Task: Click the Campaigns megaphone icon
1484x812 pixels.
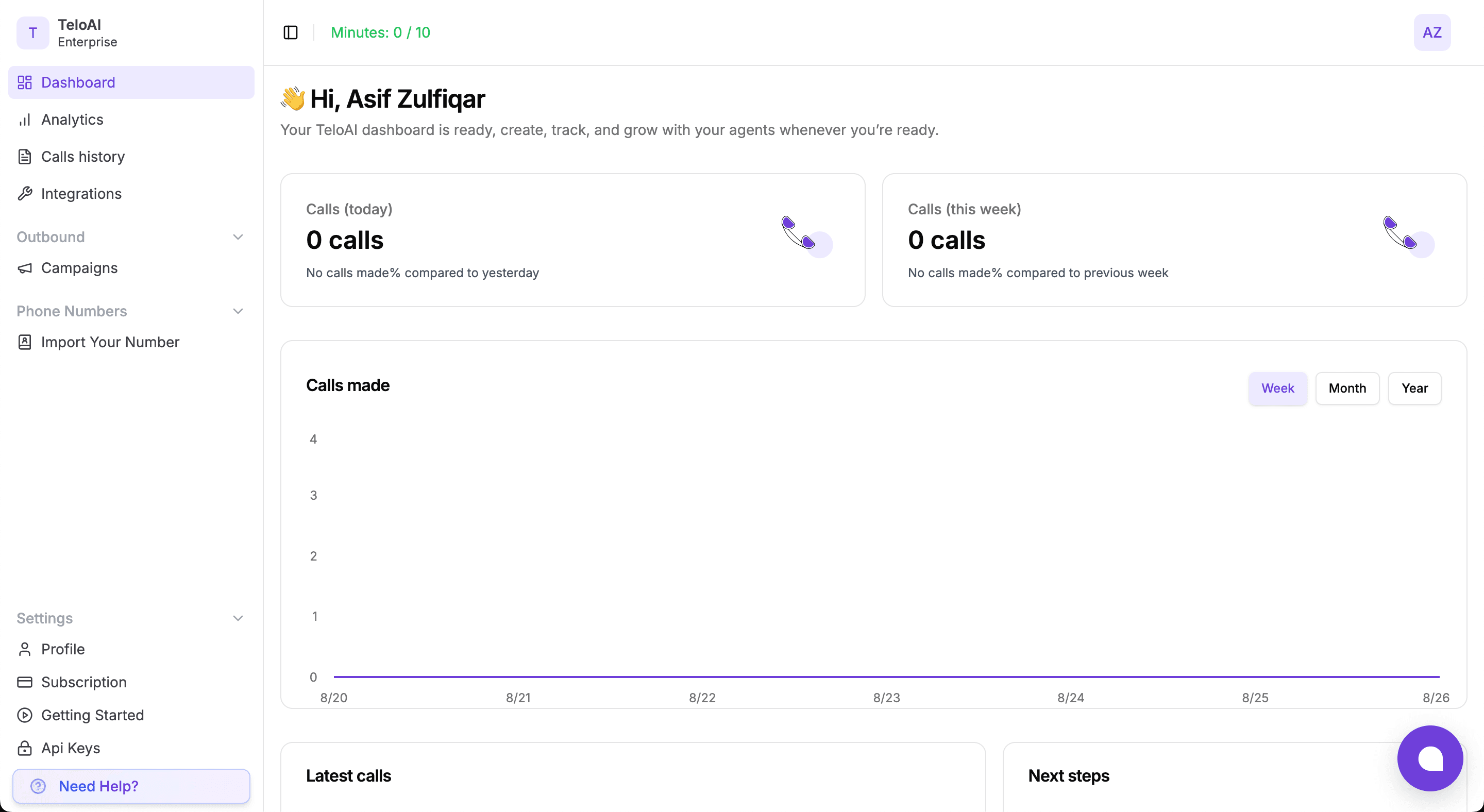Action: 25,268
